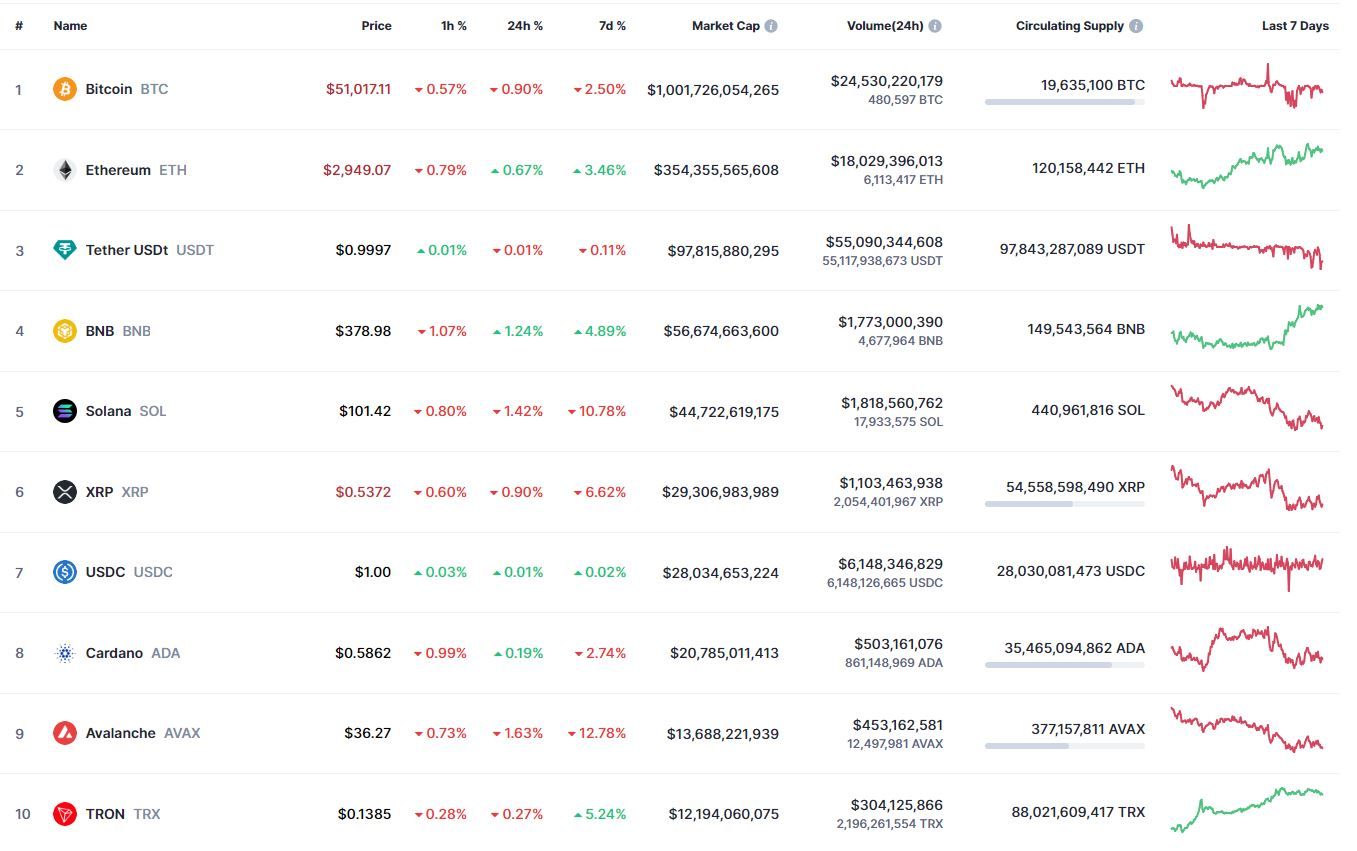Open BNB last 7 days sparkline chart
Viewport: 1357px width, 851px height.
[x=1247, y=327]
